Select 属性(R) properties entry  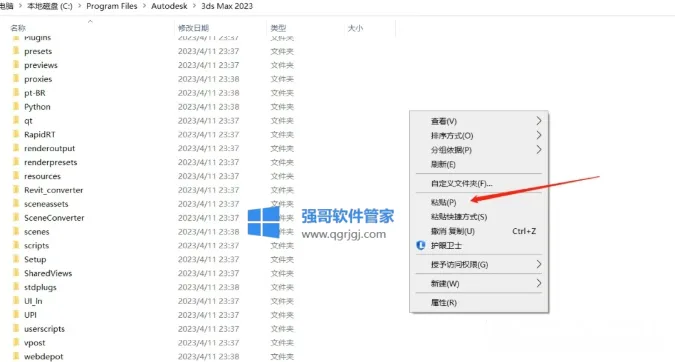479,303
